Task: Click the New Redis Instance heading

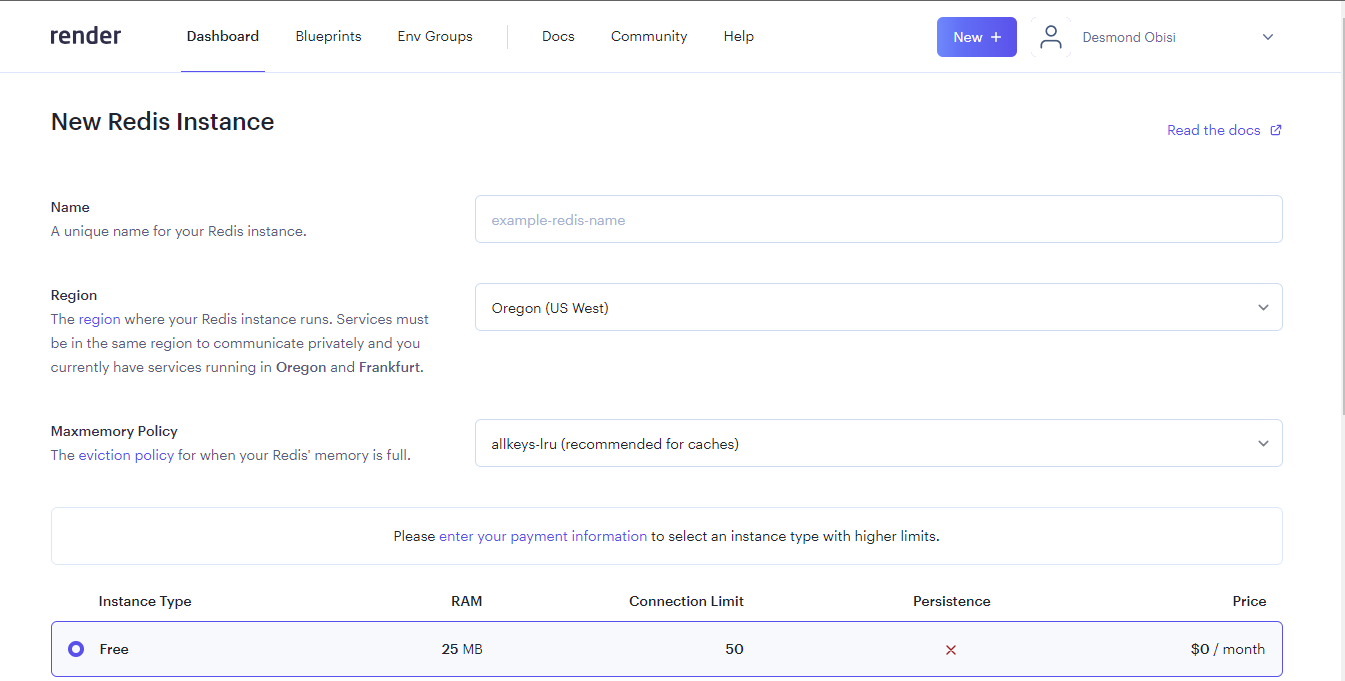Action: pyautogui.click(x=162, y=122)
